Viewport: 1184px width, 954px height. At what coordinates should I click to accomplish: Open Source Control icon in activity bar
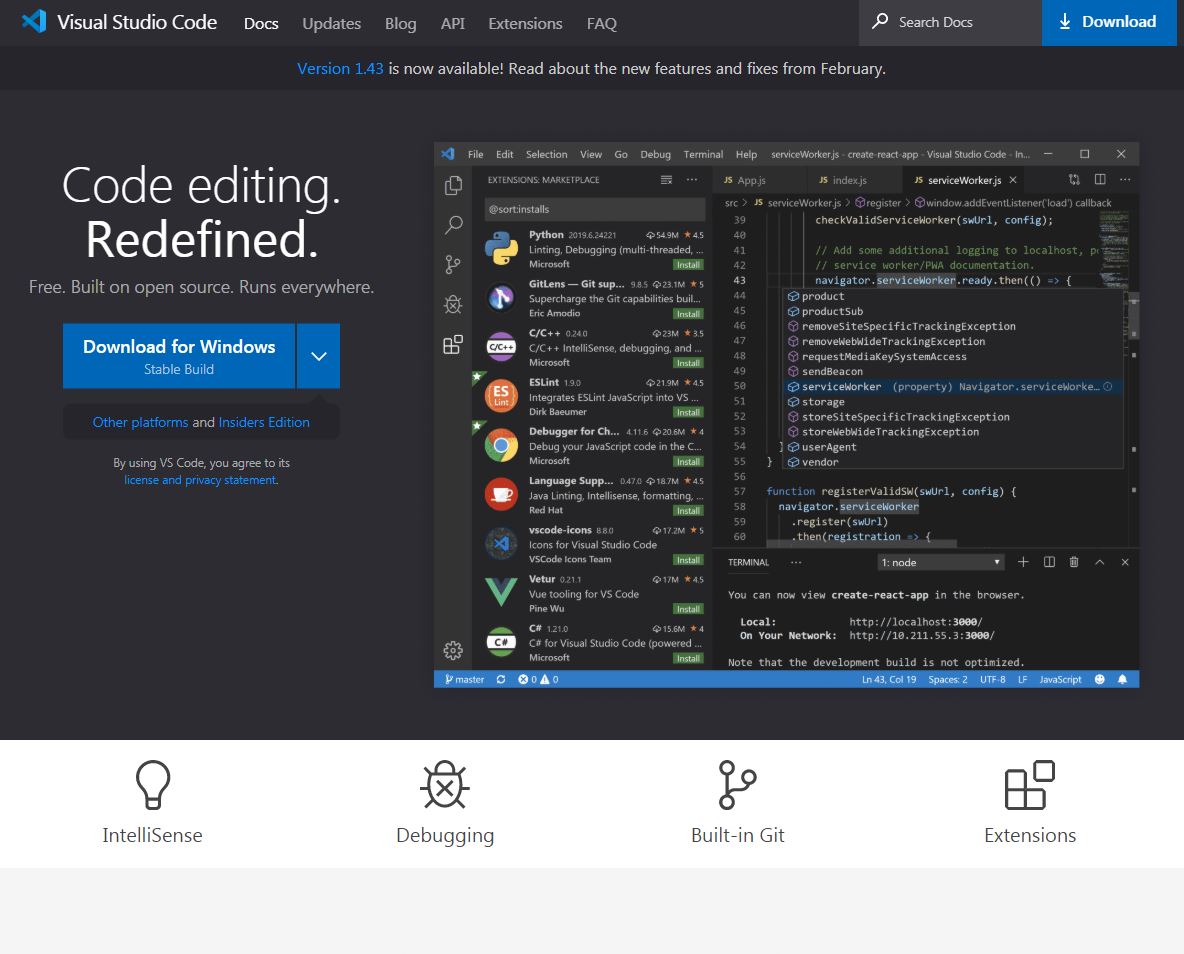[453, 264]
